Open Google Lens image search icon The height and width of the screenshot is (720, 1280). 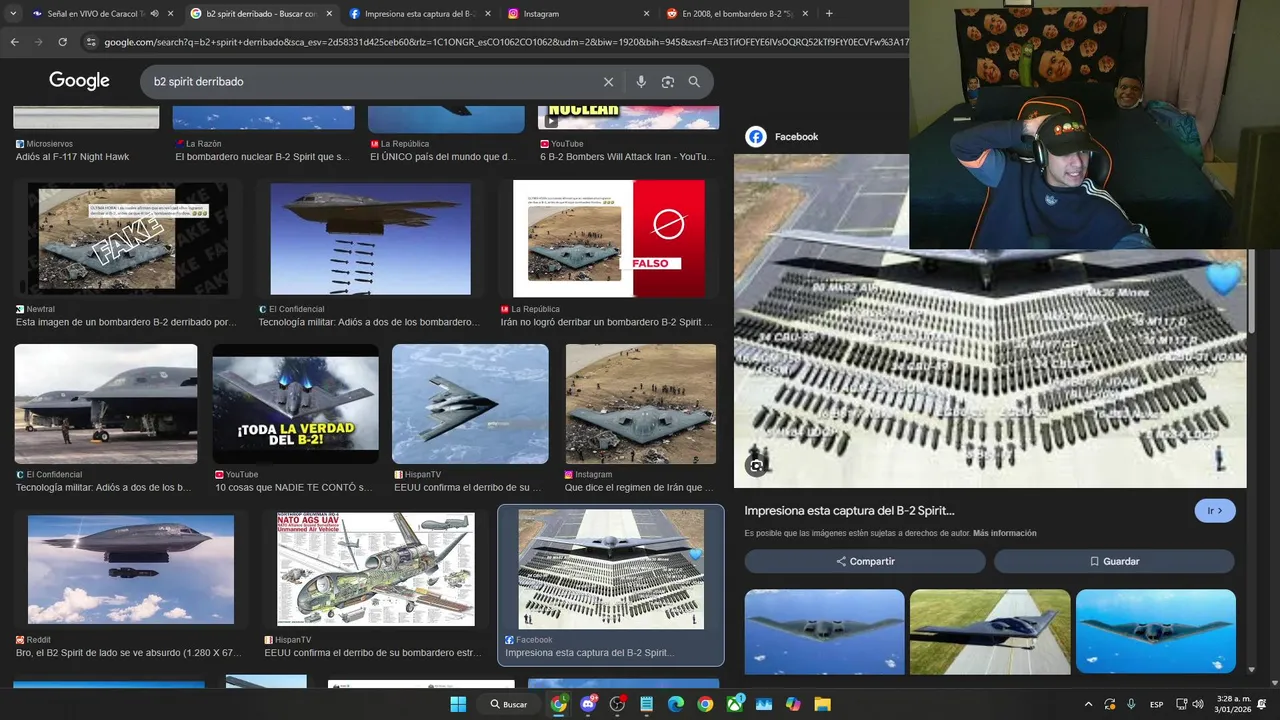pos(668,82)
